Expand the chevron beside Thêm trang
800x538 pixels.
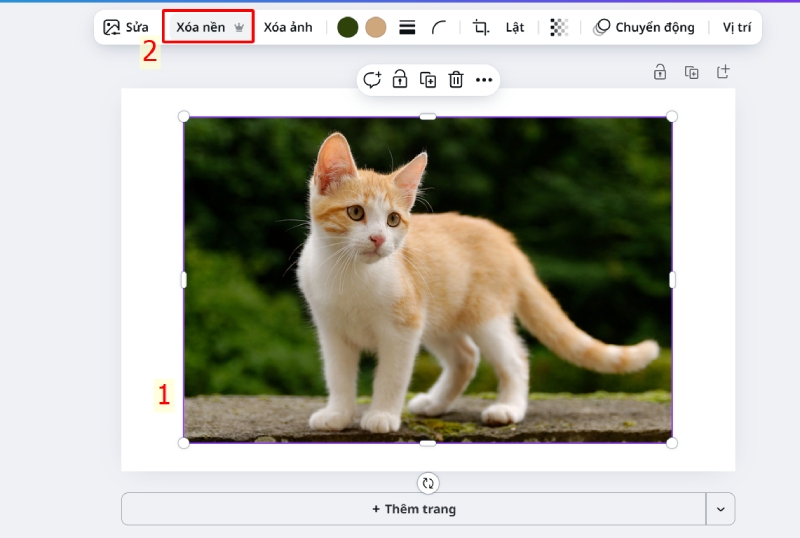point(721,509)
